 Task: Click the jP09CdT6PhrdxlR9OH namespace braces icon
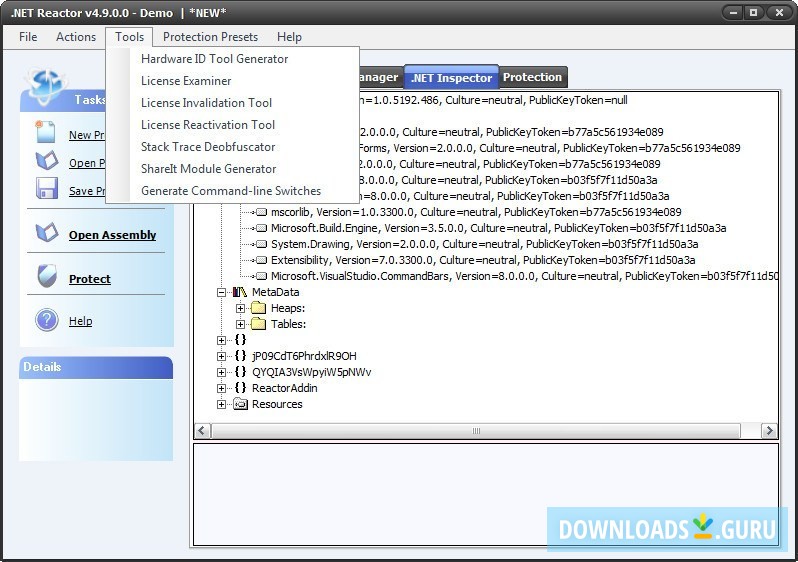pyautogui.click(x=240, y=356)
